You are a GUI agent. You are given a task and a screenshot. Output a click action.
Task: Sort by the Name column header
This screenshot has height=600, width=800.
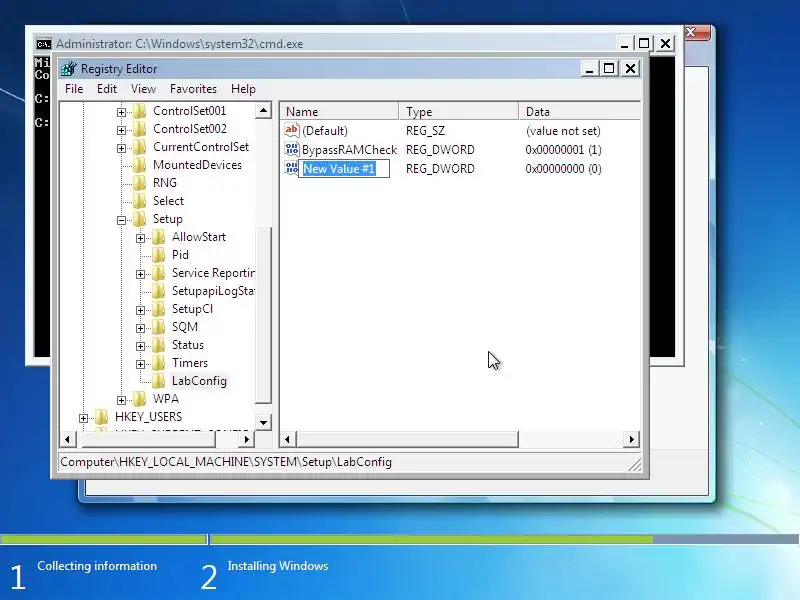tap(339, 111)
